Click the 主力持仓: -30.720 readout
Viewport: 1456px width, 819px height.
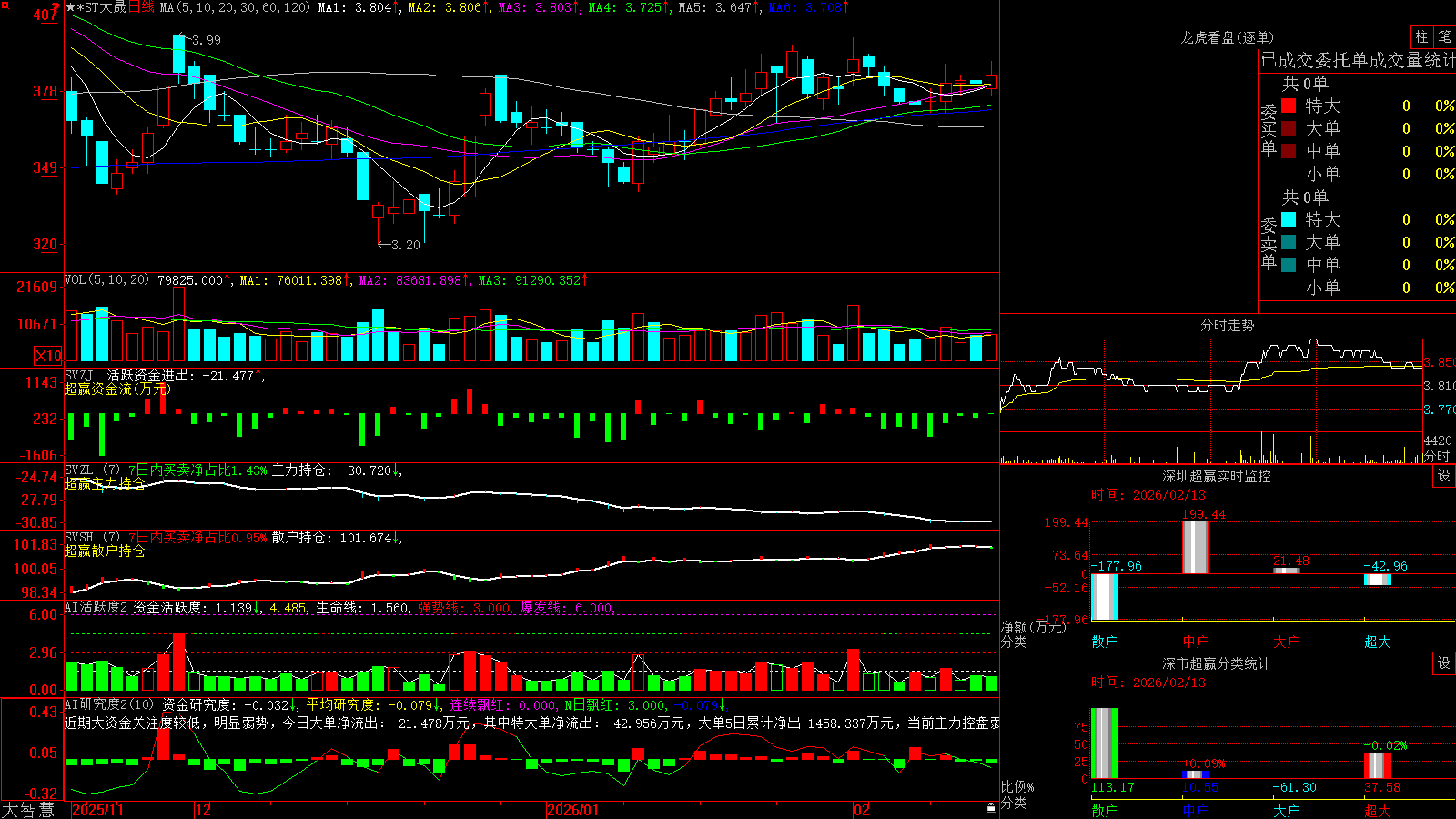point(332,470)
